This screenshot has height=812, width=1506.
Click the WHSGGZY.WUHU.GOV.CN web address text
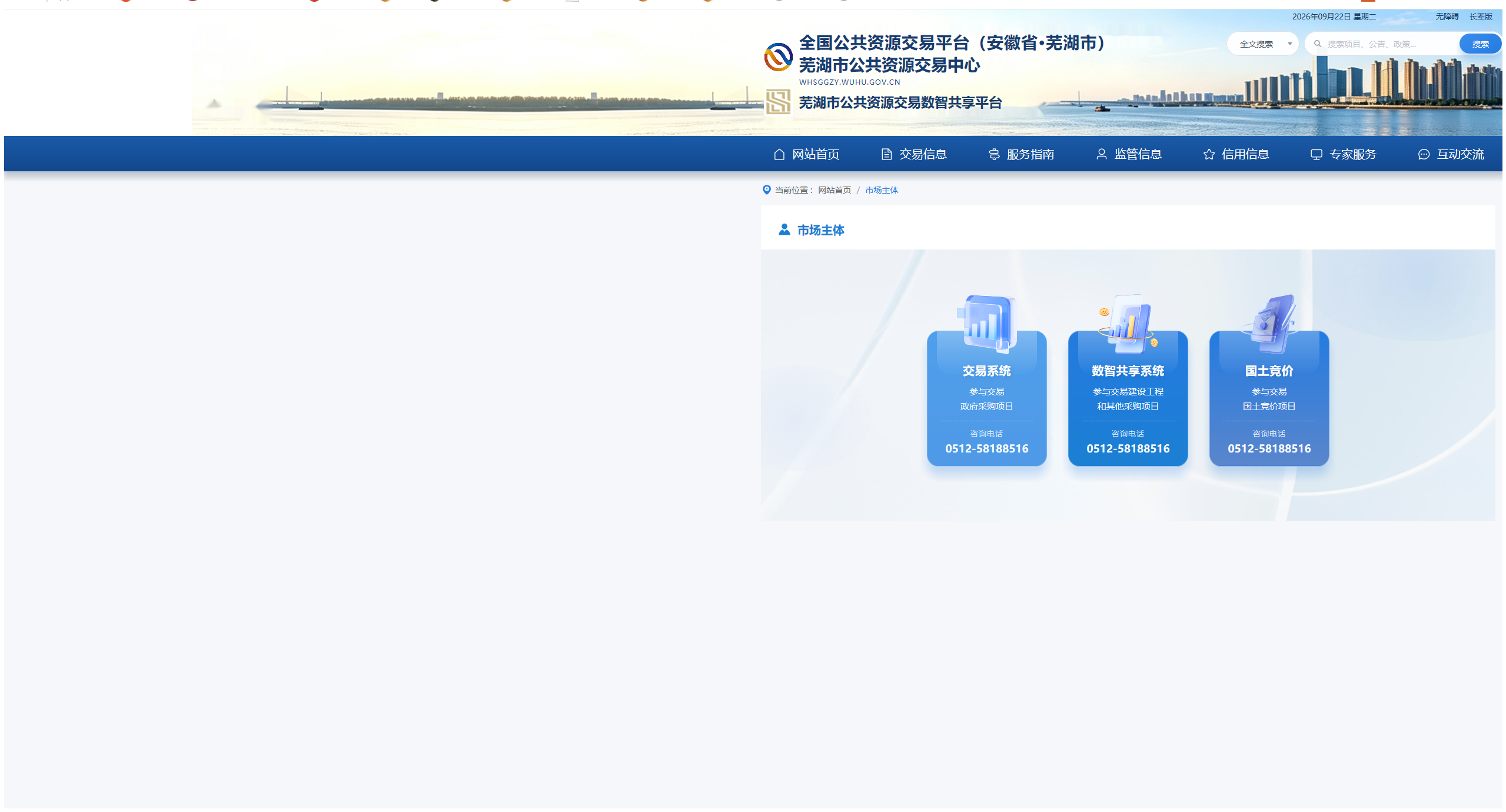coord(849,82)
